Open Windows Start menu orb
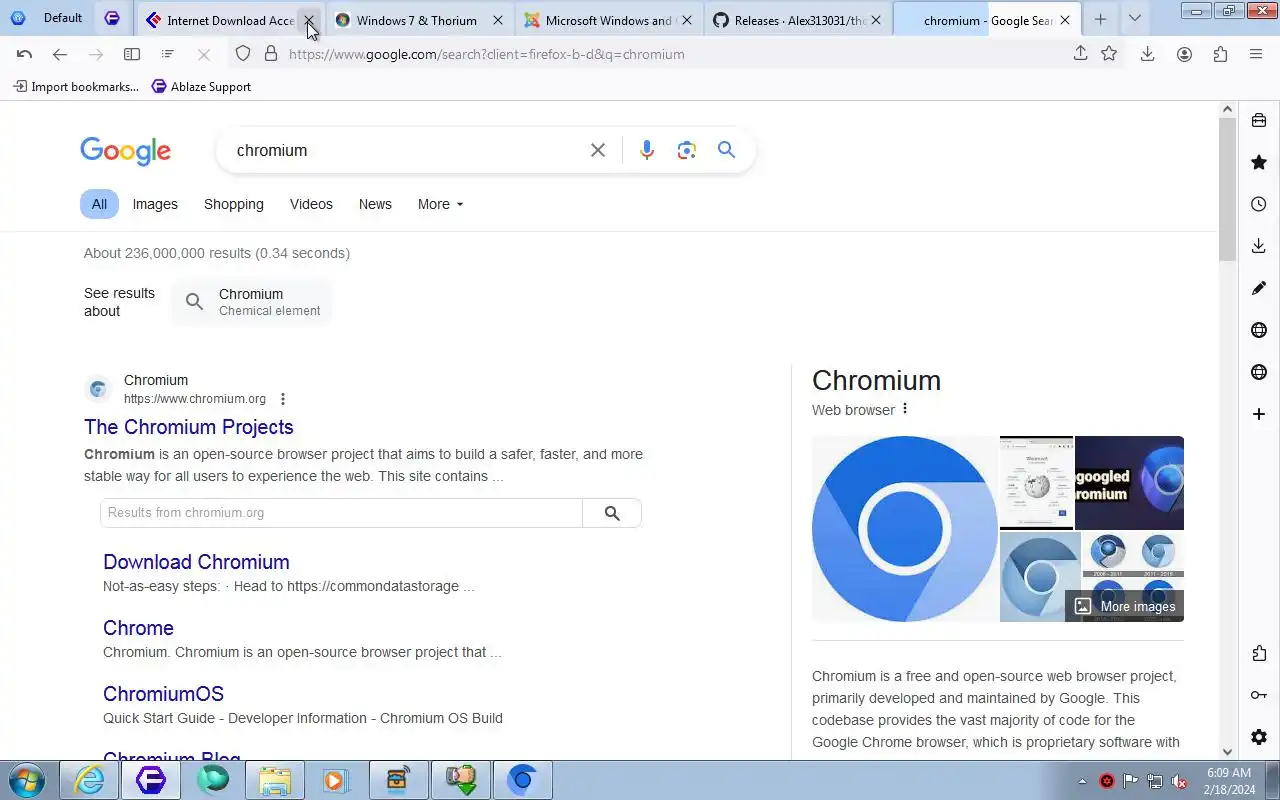Viewport: 1280px width, 800px height. 27,780
